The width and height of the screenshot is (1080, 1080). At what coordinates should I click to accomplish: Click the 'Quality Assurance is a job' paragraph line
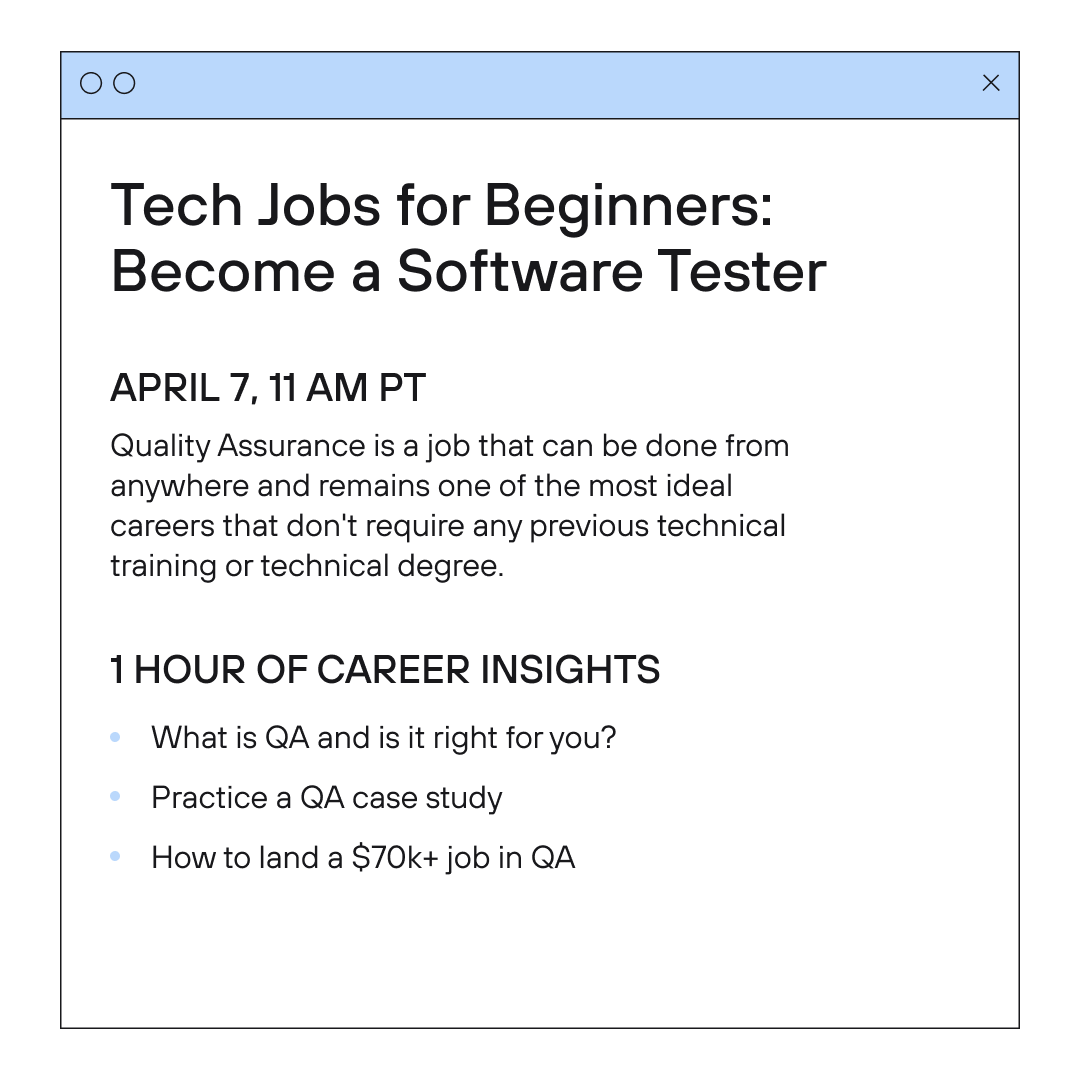click(450, 447)
